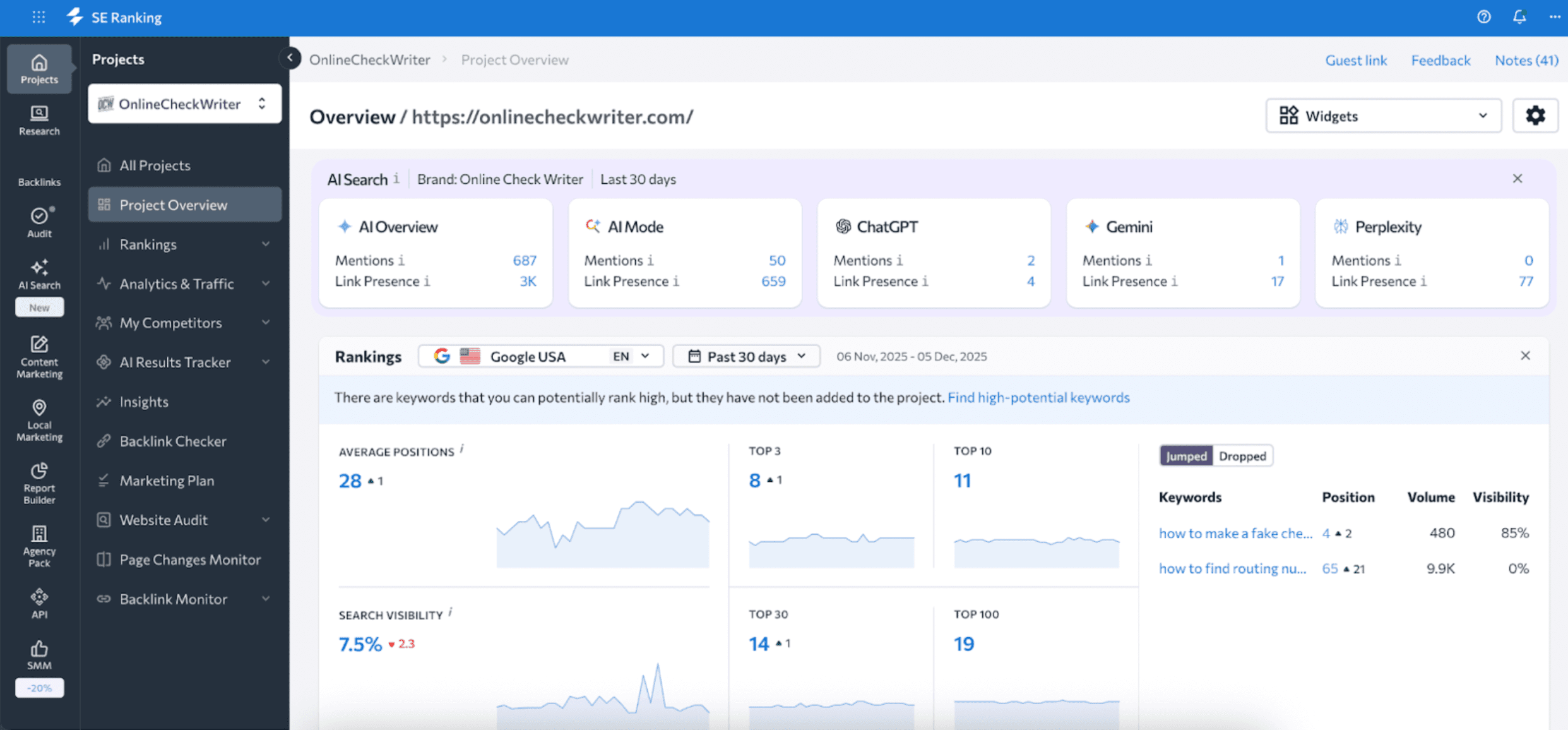Select the Jumped keywords filter

click(1186, 455)
